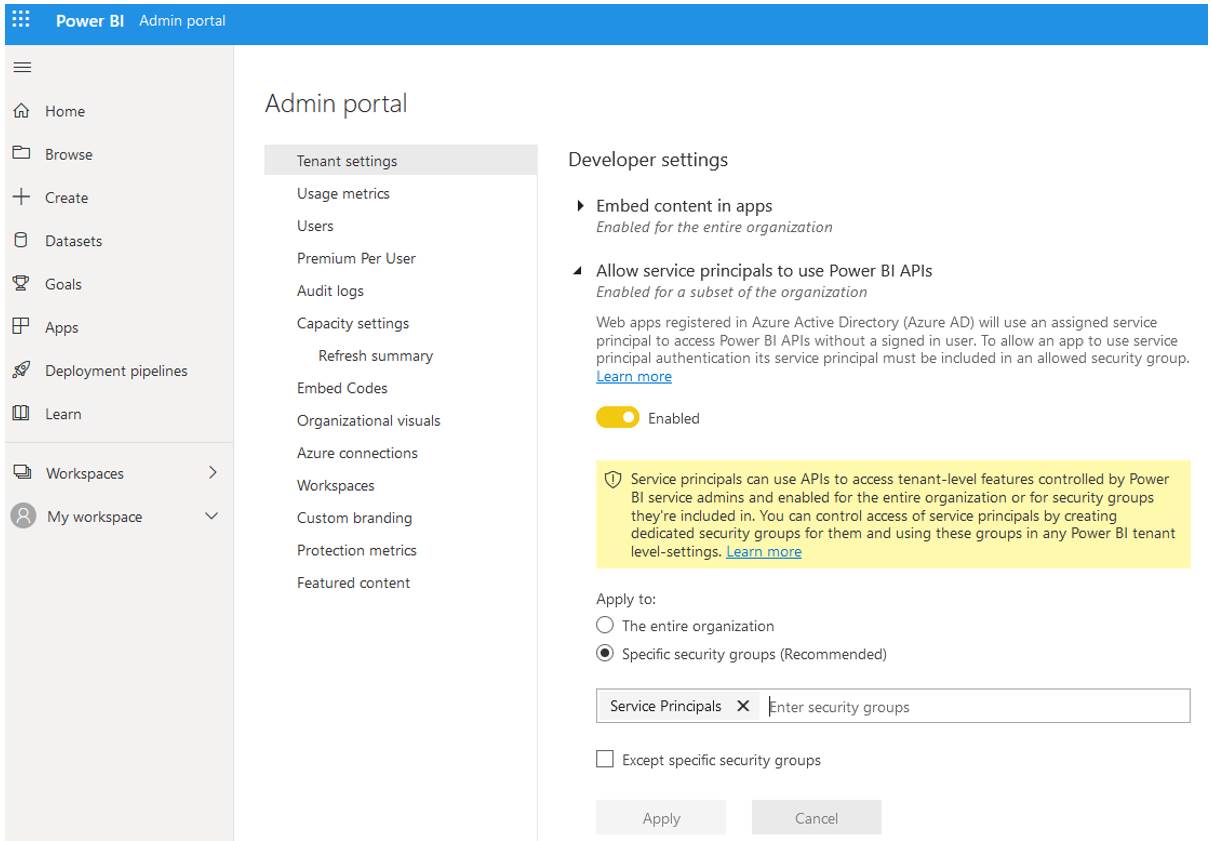The image size is (1212, 841).
Task: Click the Goals trophy icon
Action: (x=21, y=283)
